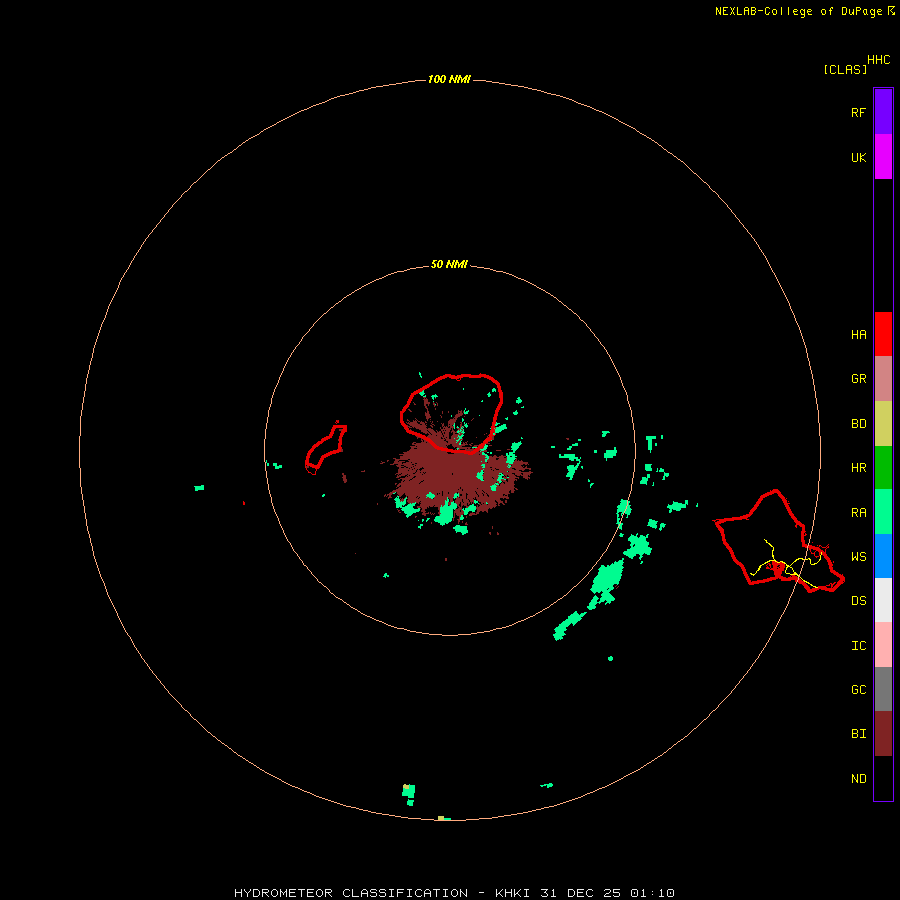The image size is (900, 900).
Task: Click the DS white legend swatch
Action: click(883, 600)
